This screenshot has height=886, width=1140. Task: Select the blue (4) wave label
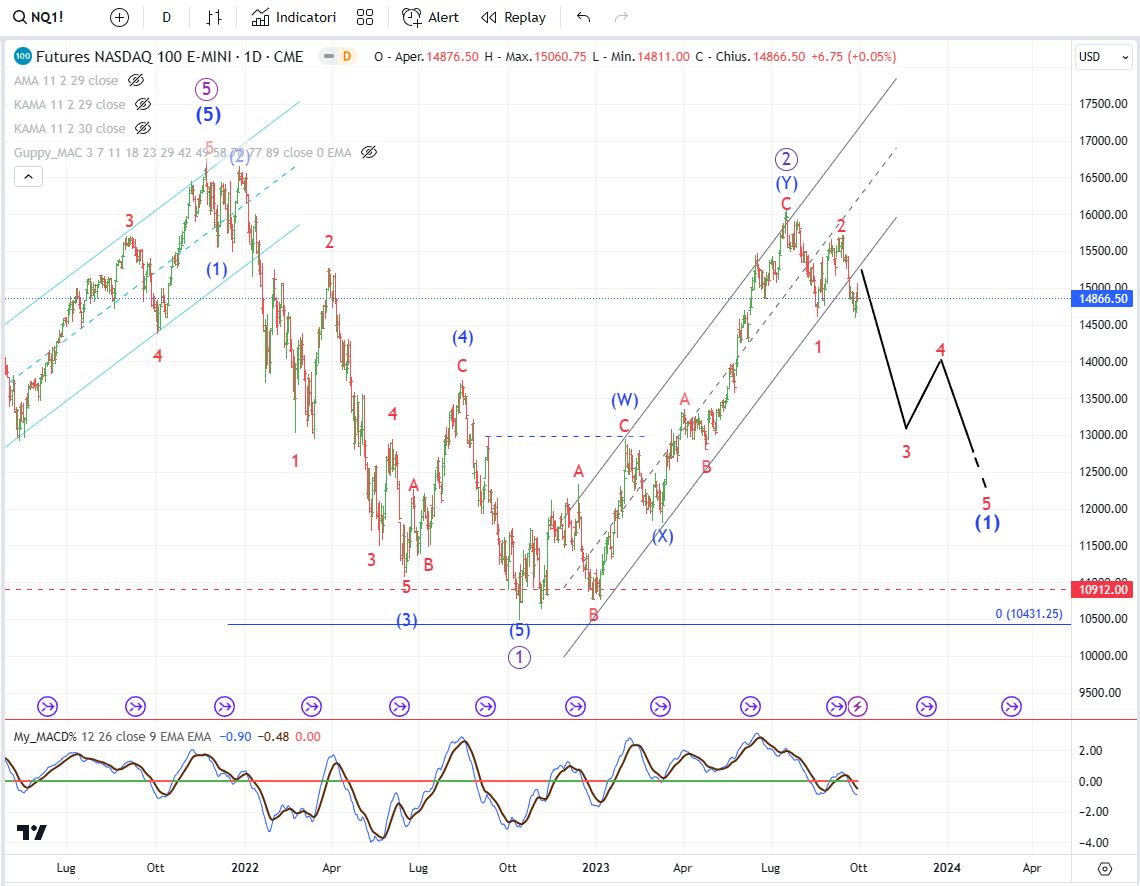tap(462, 337)
